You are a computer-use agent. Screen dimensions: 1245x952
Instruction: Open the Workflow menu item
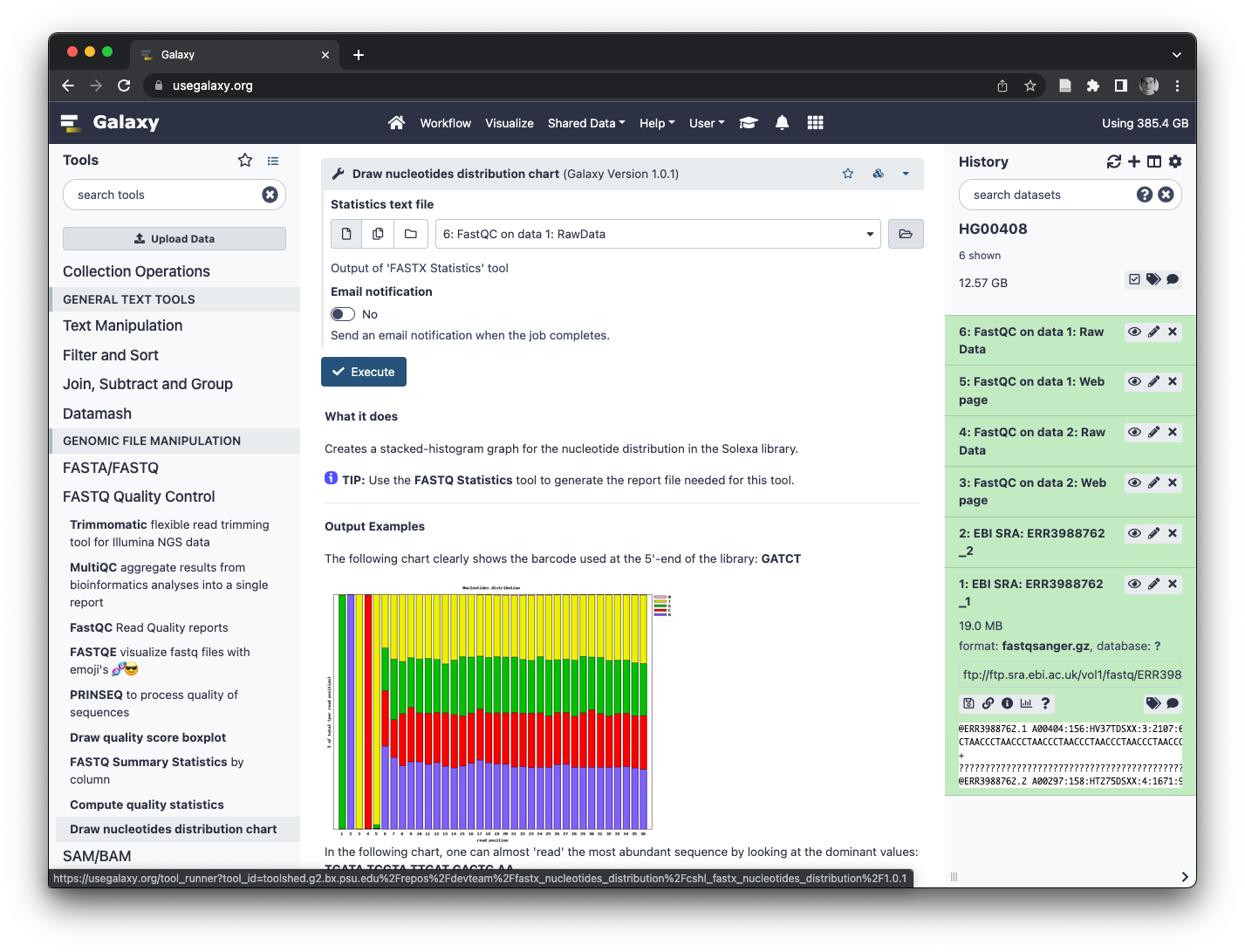coord(445,123)
